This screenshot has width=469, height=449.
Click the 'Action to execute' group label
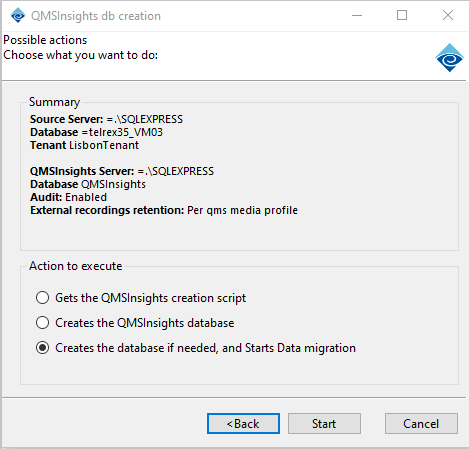76,266
